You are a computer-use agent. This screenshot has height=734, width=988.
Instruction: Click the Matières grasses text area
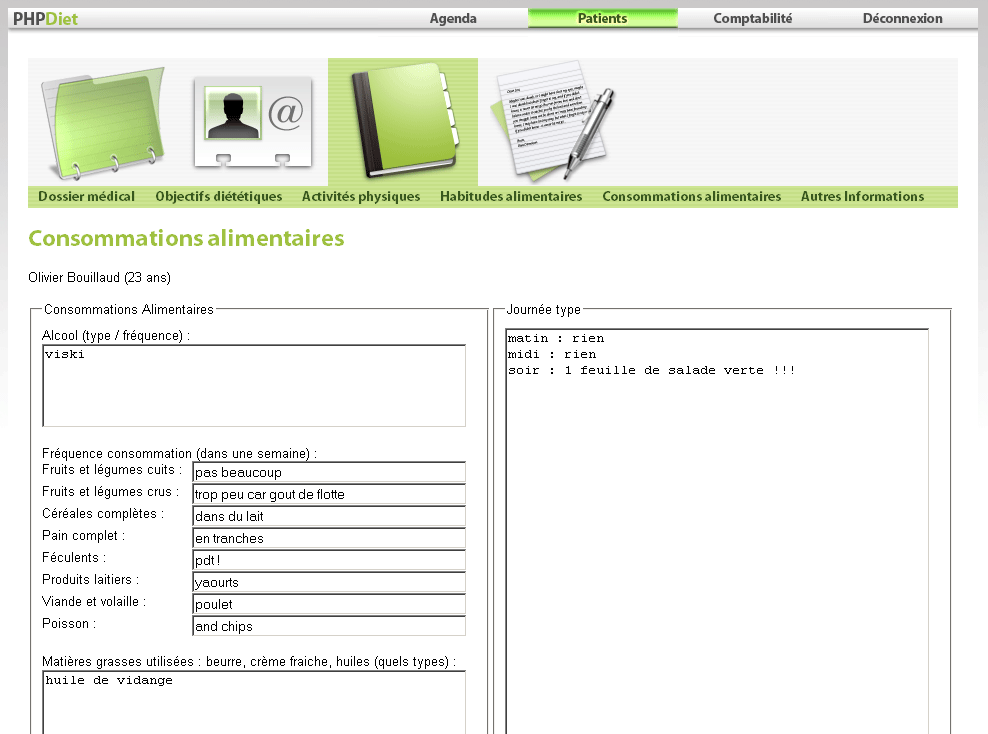click(x=254, y=702)
